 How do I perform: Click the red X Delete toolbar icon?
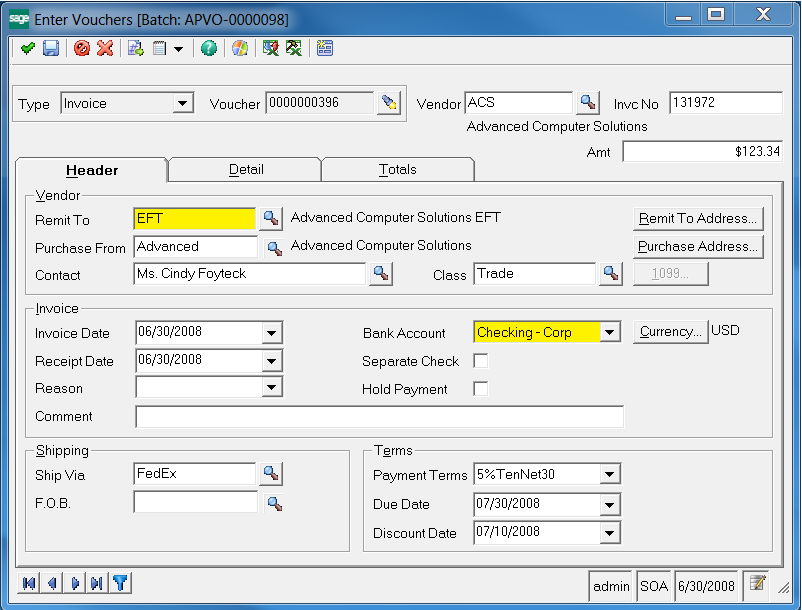104,48
